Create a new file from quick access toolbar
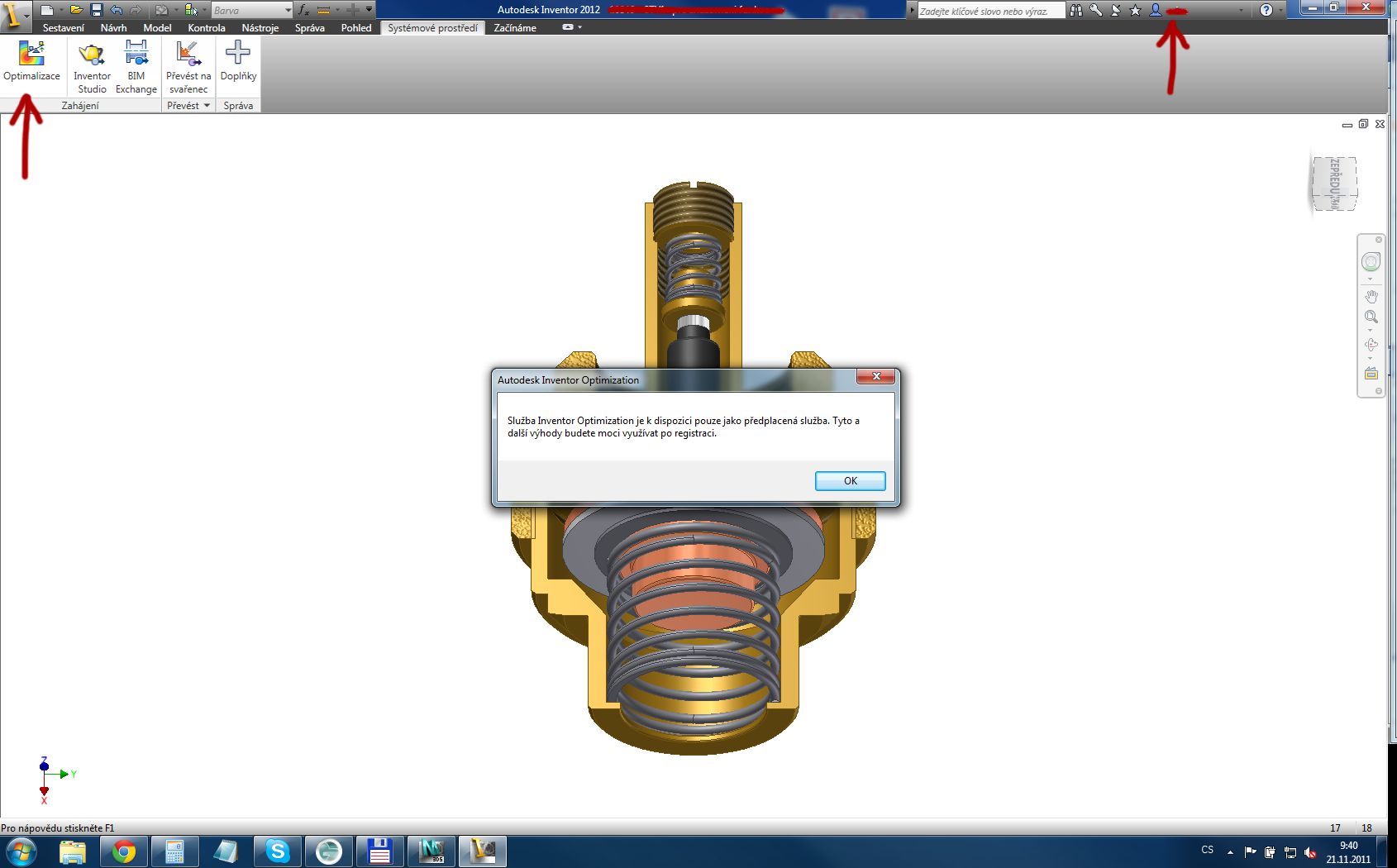This screenshot has height=868, width=1397. pyautogui.click(x=47, y=10)
